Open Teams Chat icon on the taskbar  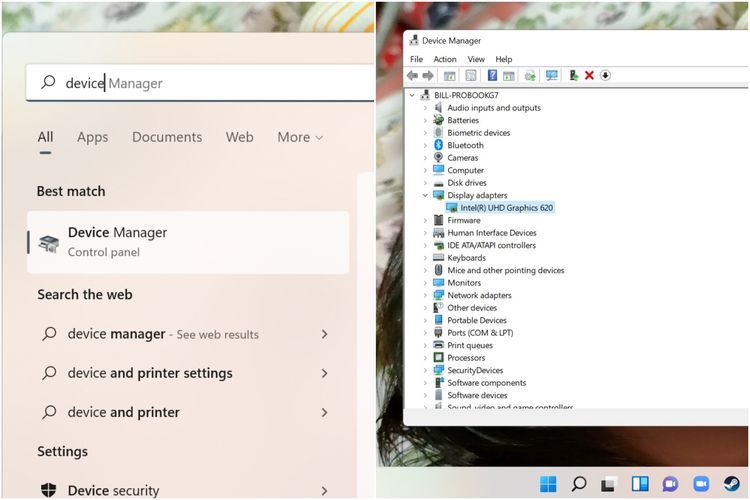[x=671, y=484]
